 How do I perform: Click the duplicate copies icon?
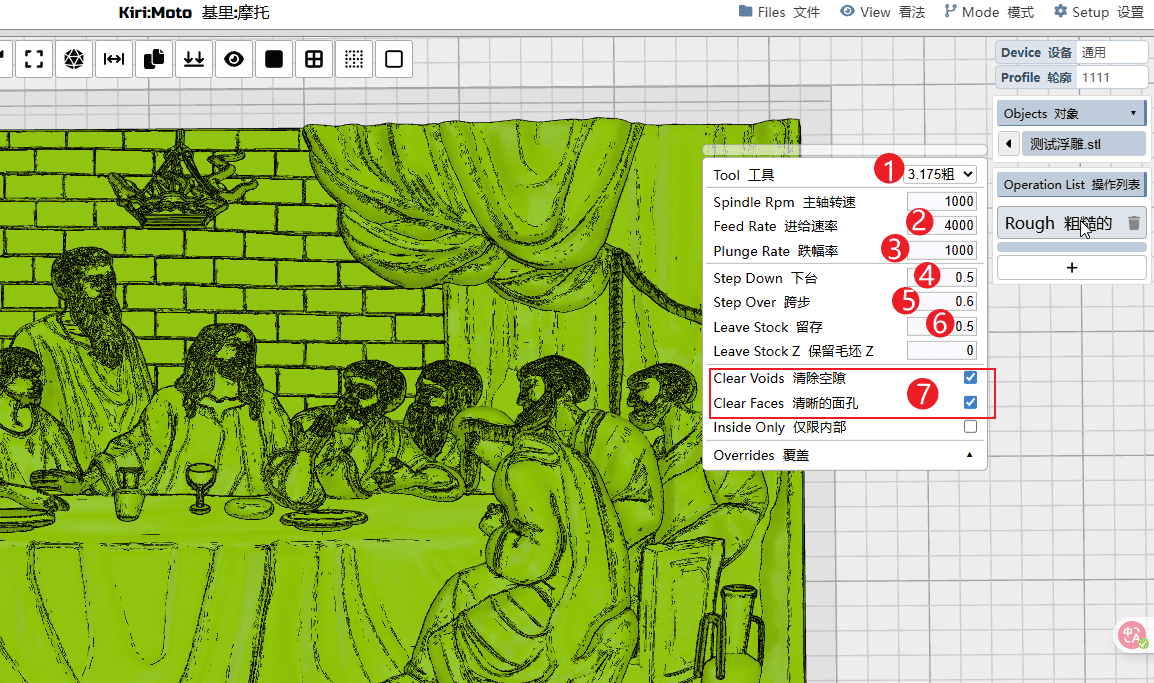[x=154, y=60]
